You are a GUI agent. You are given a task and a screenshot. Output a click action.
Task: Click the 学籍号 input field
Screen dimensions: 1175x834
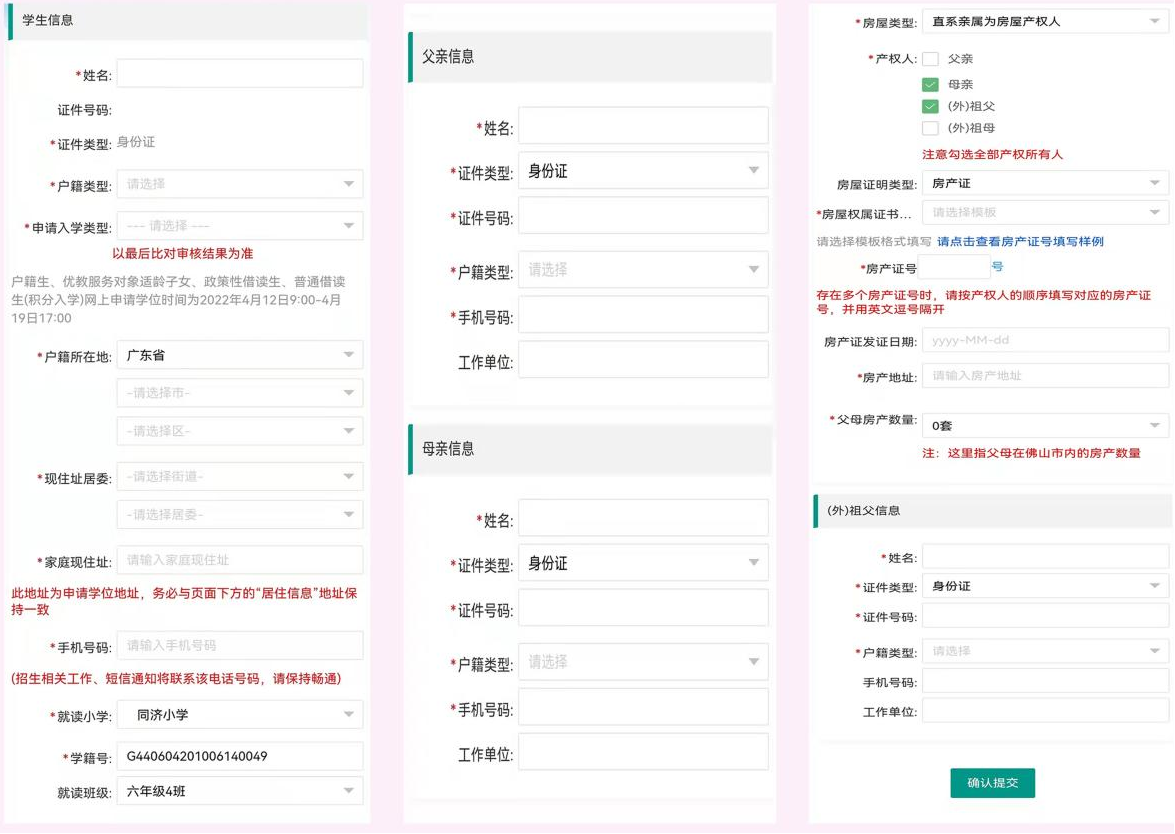pos(240,756)
